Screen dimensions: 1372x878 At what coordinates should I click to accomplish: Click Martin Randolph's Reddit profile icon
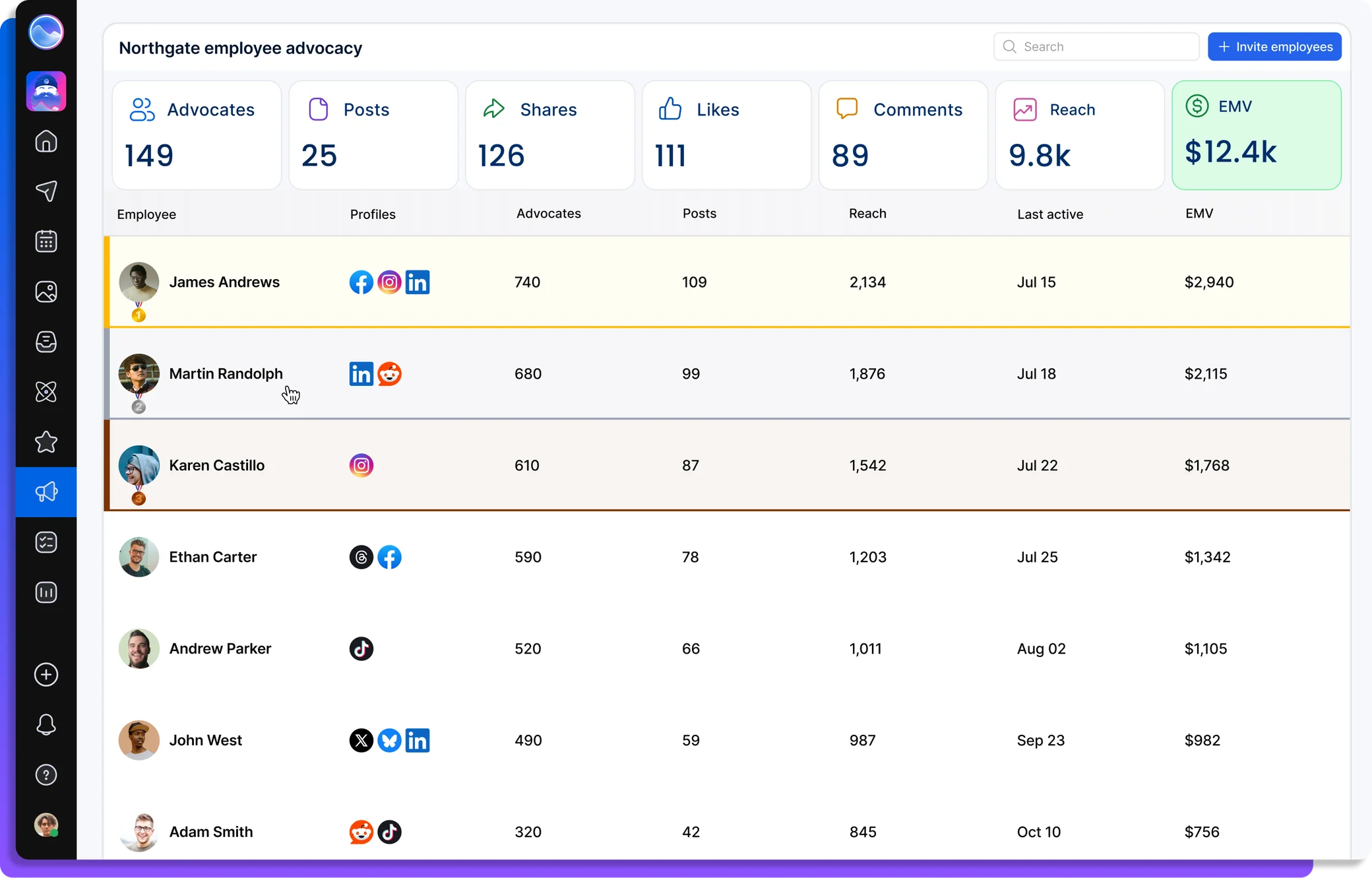pyautogui.click(x=390, y=374)
